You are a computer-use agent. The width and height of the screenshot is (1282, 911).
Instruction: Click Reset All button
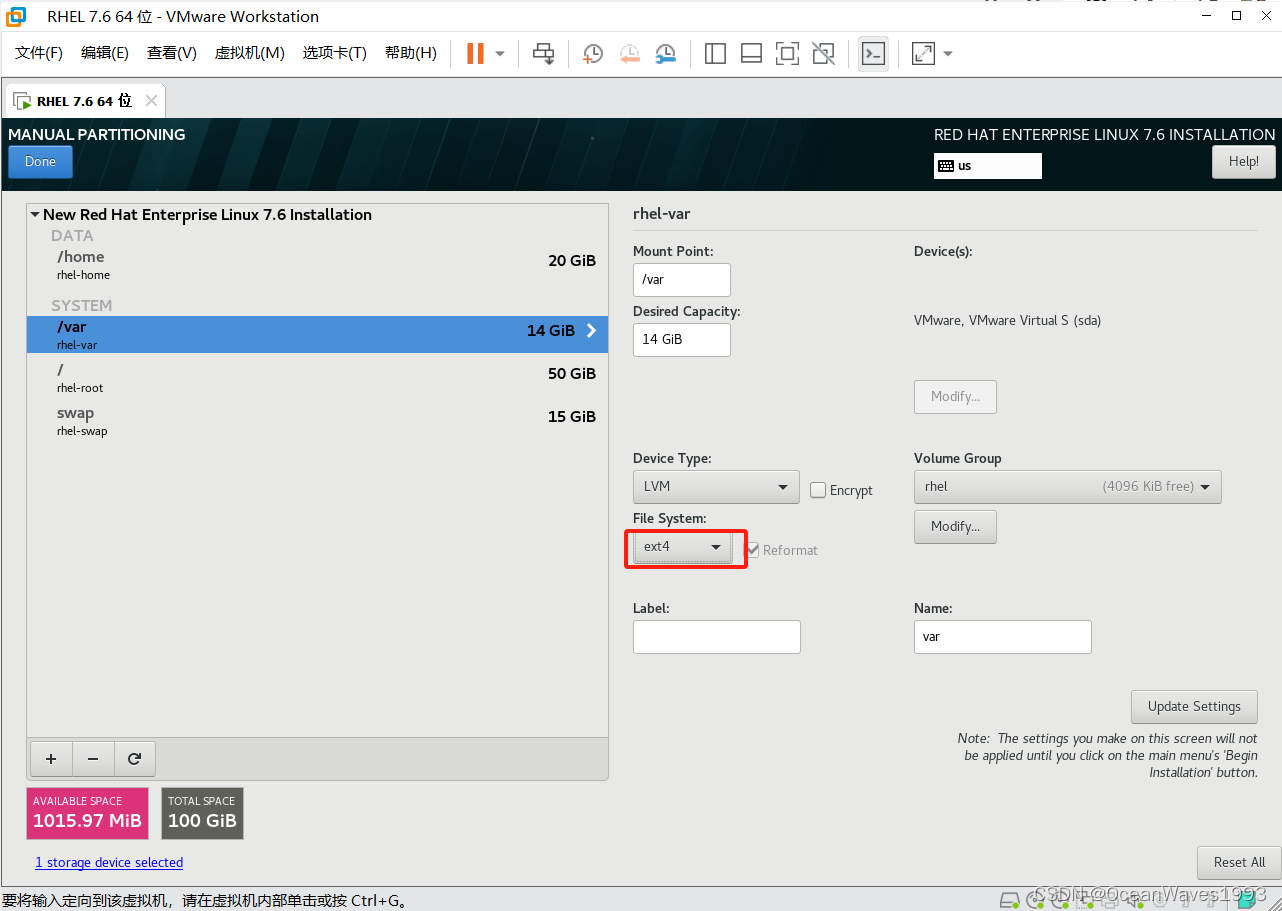click(1239, 863)
